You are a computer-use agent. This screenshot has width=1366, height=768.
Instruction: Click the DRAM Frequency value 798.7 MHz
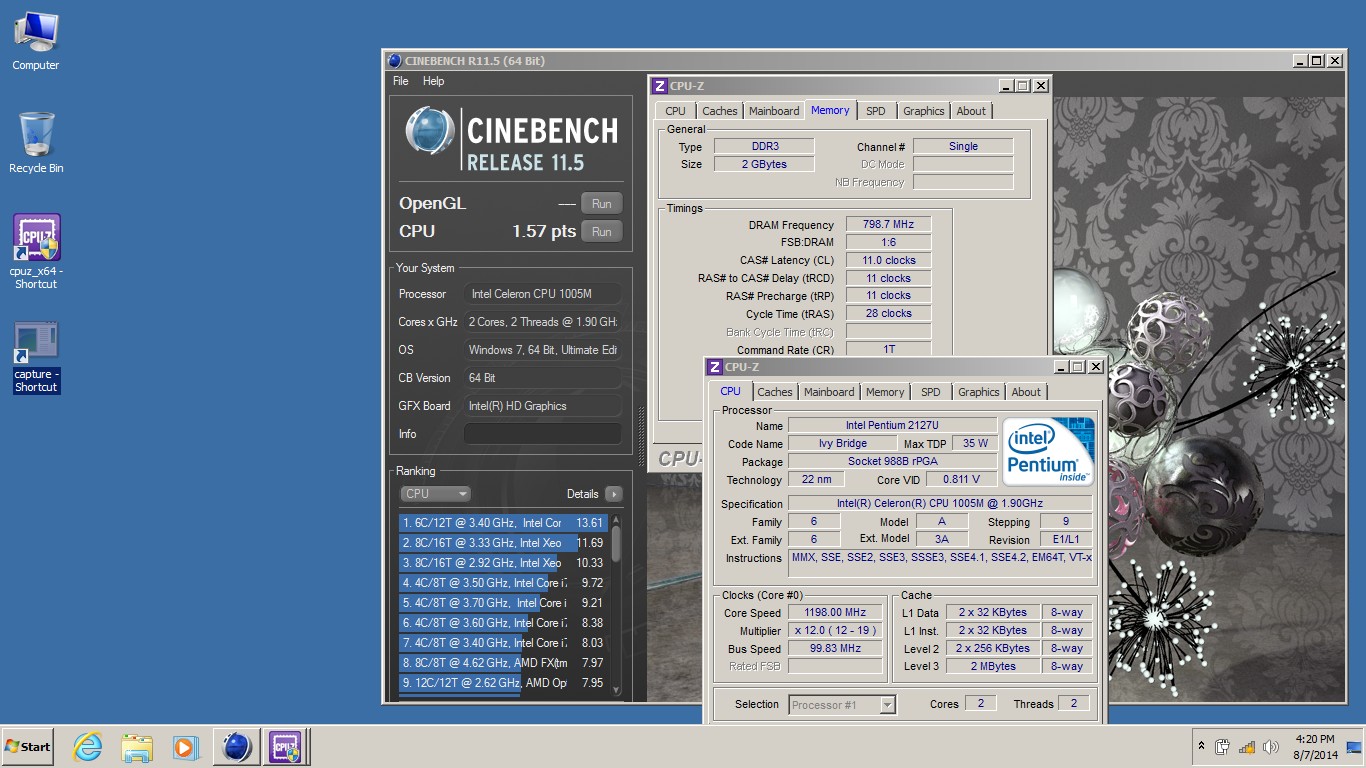[x=888, y=225]
